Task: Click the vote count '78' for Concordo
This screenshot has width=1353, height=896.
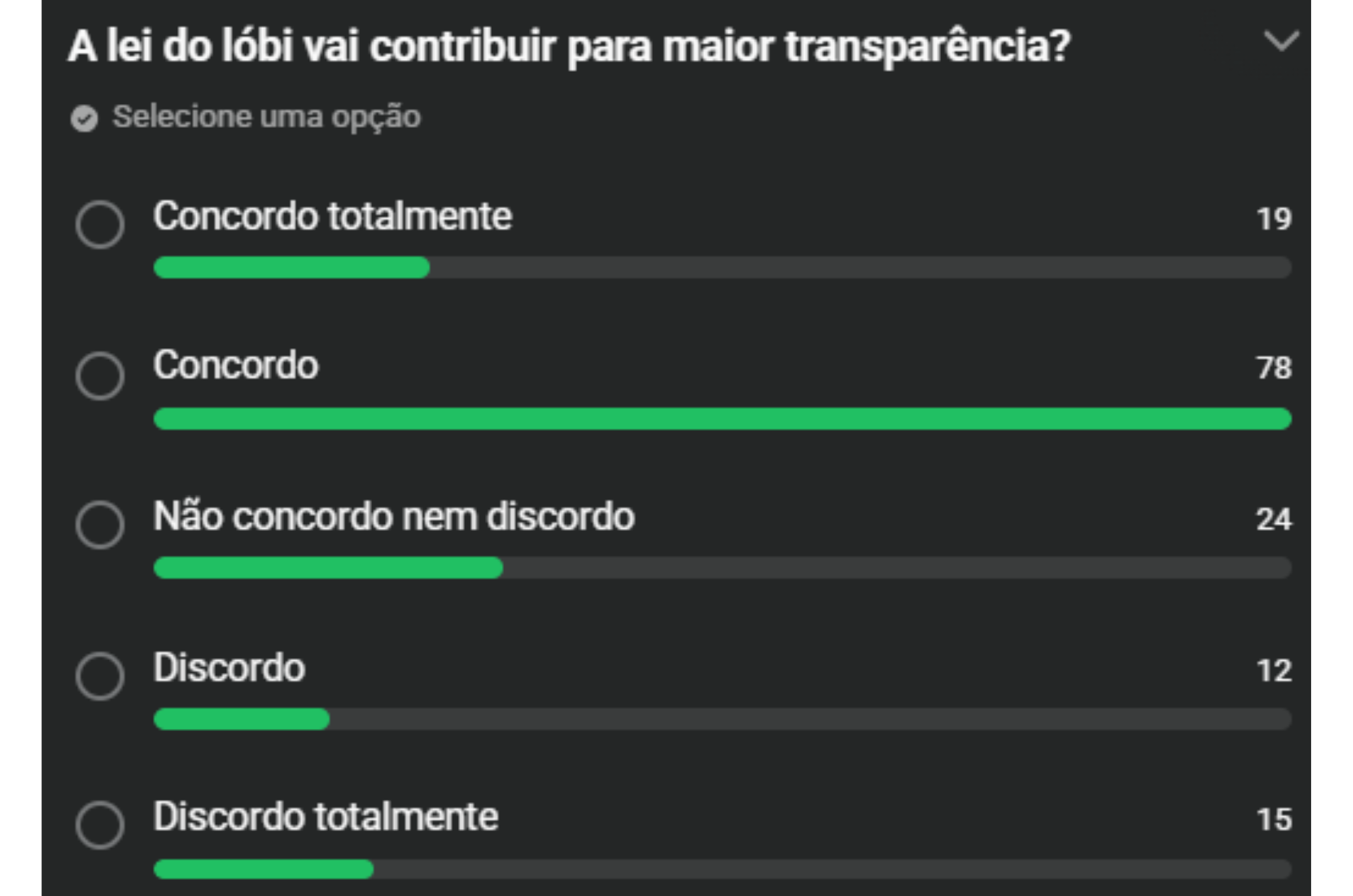Action: 1276,369
